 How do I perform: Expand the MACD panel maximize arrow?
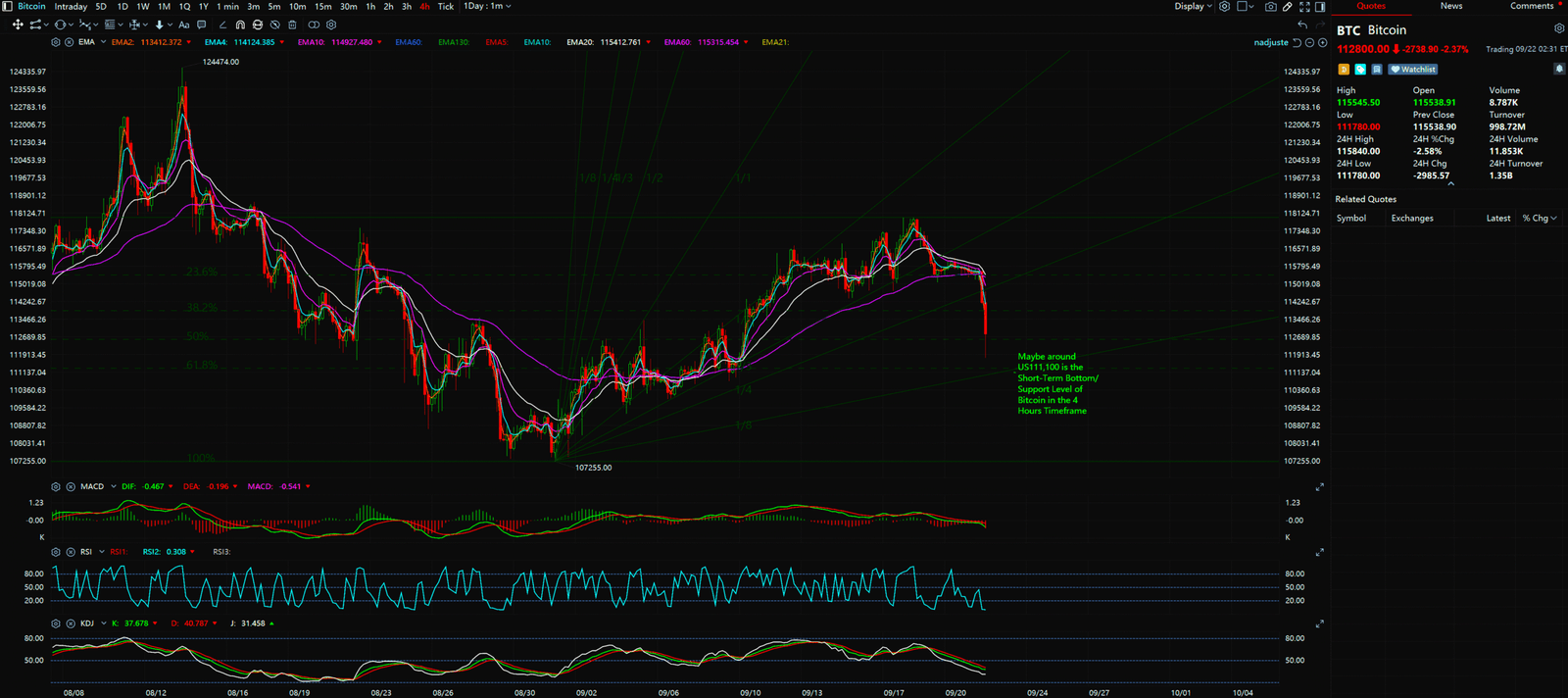pos(1319,487)
